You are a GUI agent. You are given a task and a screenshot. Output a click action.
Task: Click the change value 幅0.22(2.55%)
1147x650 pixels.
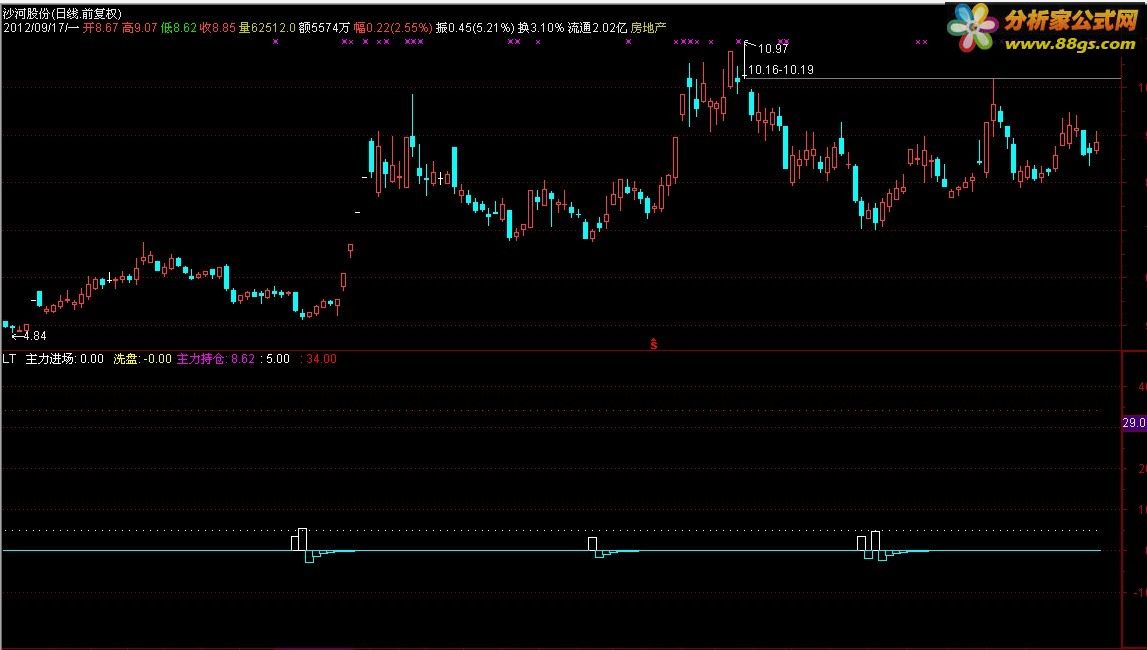pyautogui.click(x=393, y=28)
